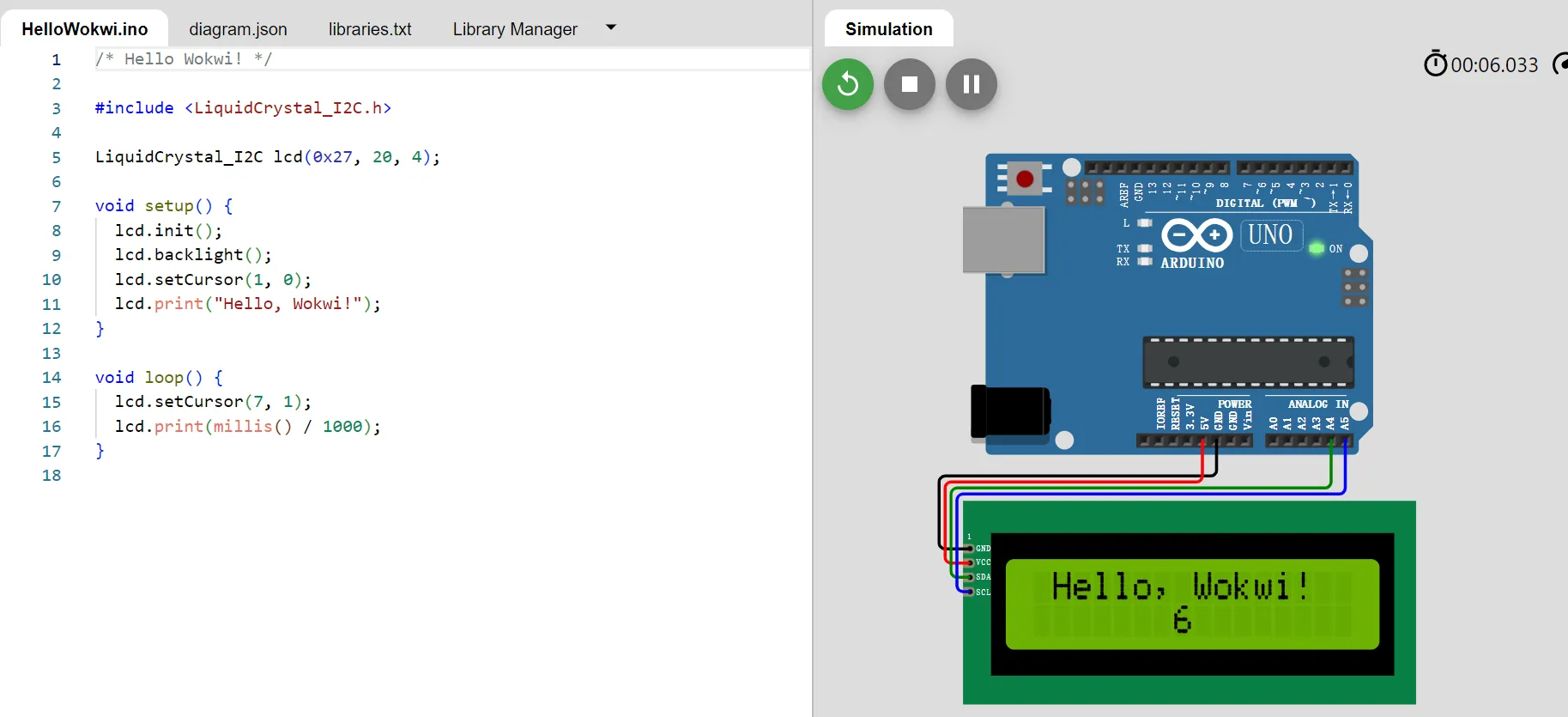
Task: Click the Arduino USB port
Action: 1003,240
